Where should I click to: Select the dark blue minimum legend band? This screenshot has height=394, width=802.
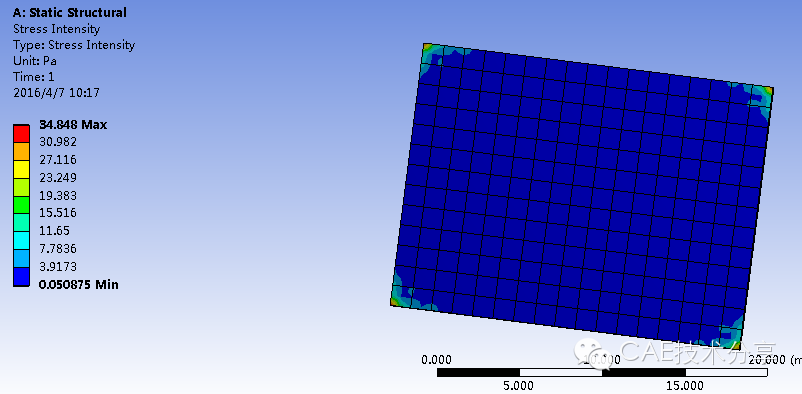click(21, 277)
